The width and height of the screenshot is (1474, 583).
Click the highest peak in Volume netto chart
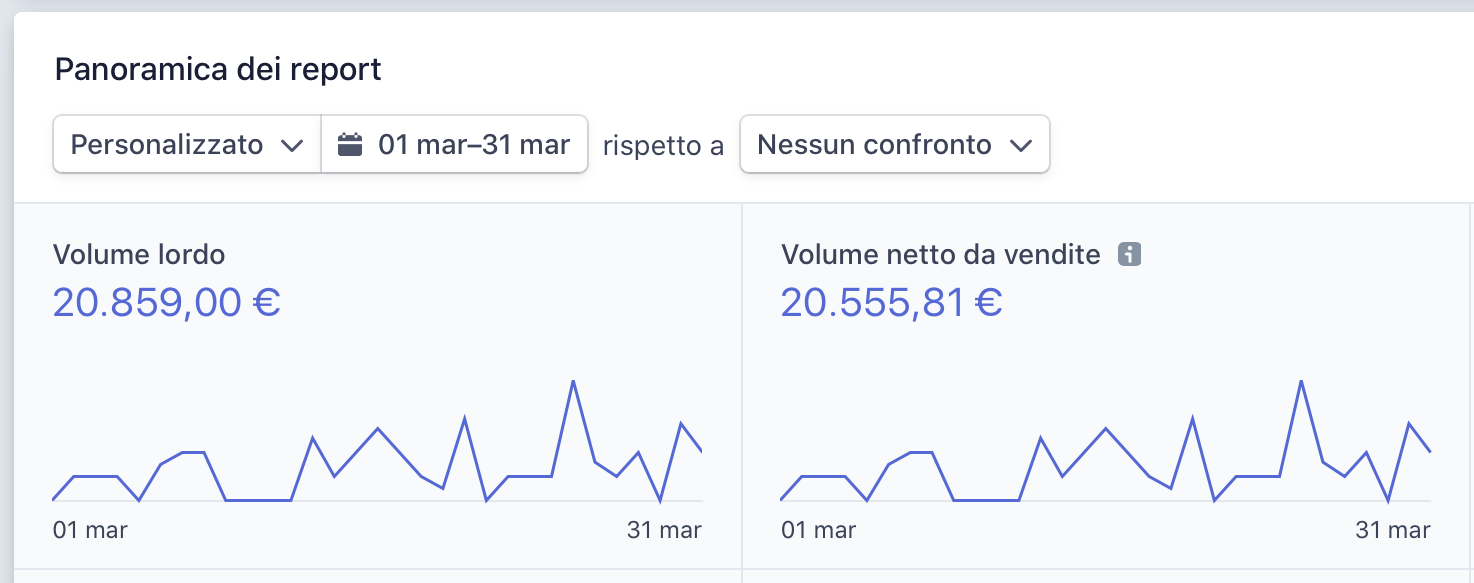[x=1301, y=382]
